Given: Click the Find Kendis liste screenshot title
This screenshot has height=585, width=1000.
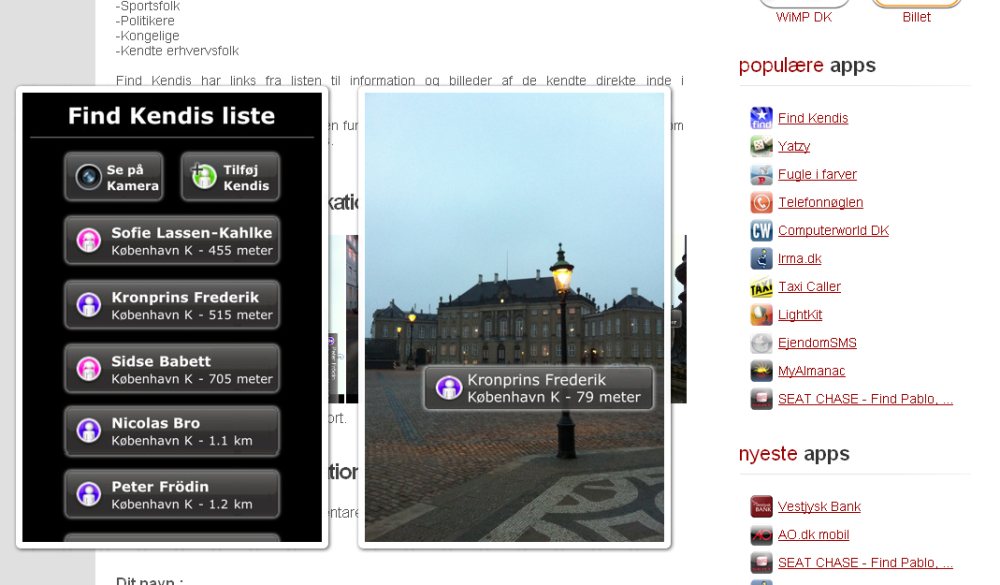Looking at the screenshot, I should [172, 115].
